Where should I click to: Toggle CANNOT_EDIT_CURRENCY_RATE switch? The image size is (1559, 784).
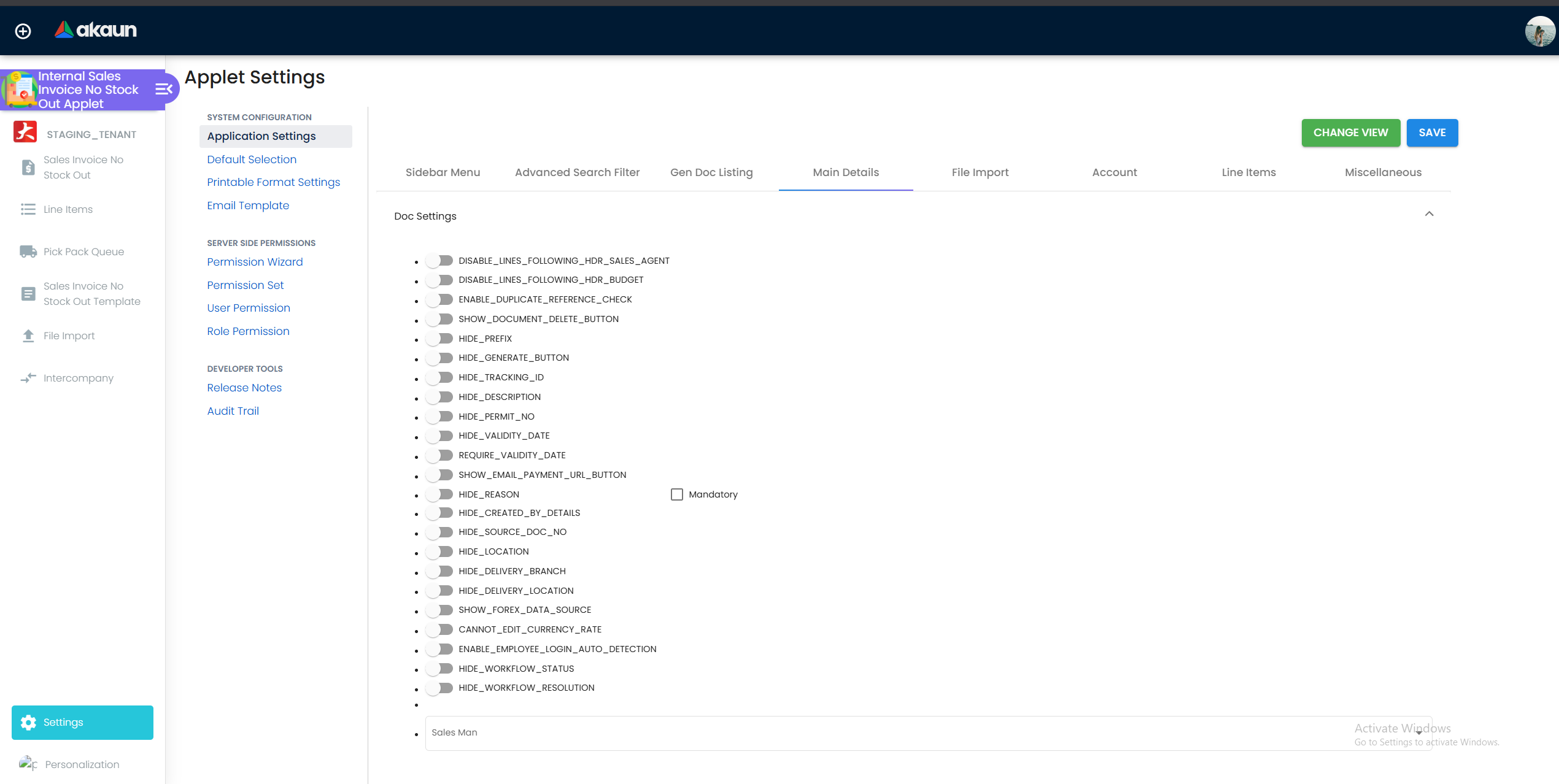pyautogui.click(x=439, y=630)
